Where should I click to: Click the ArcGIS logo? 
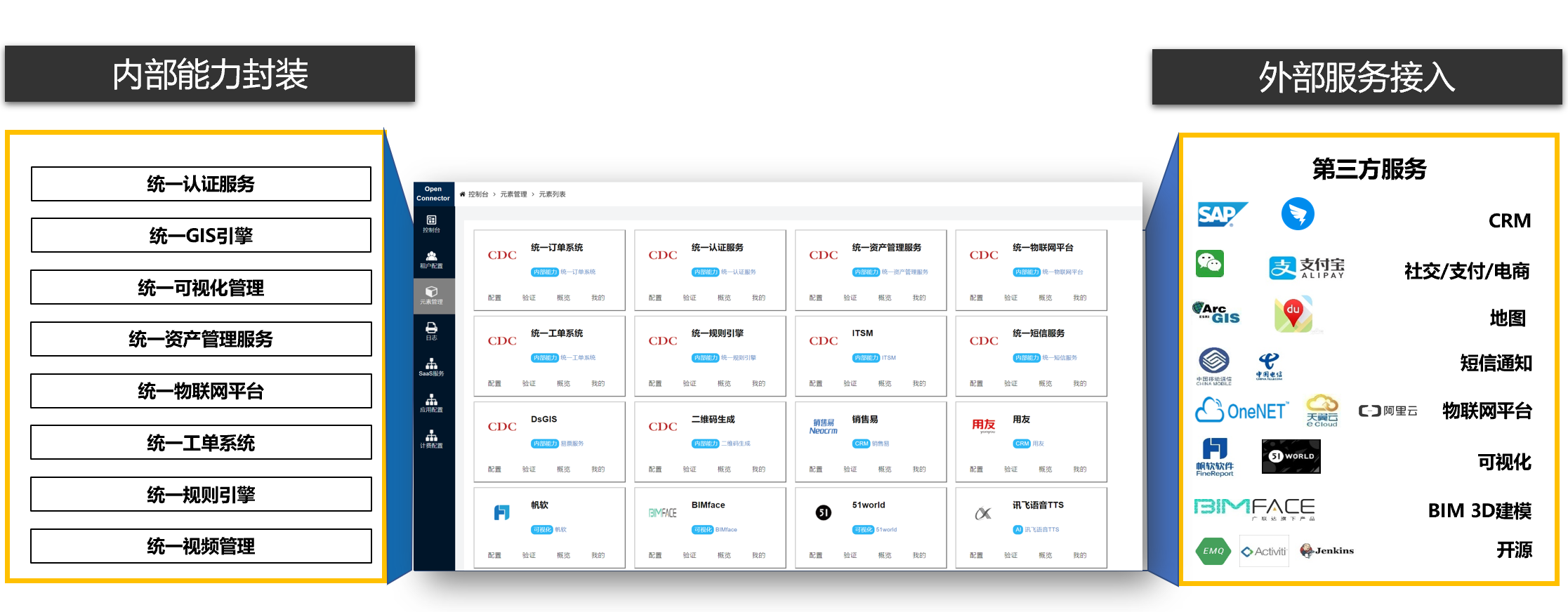(1216, 313)
